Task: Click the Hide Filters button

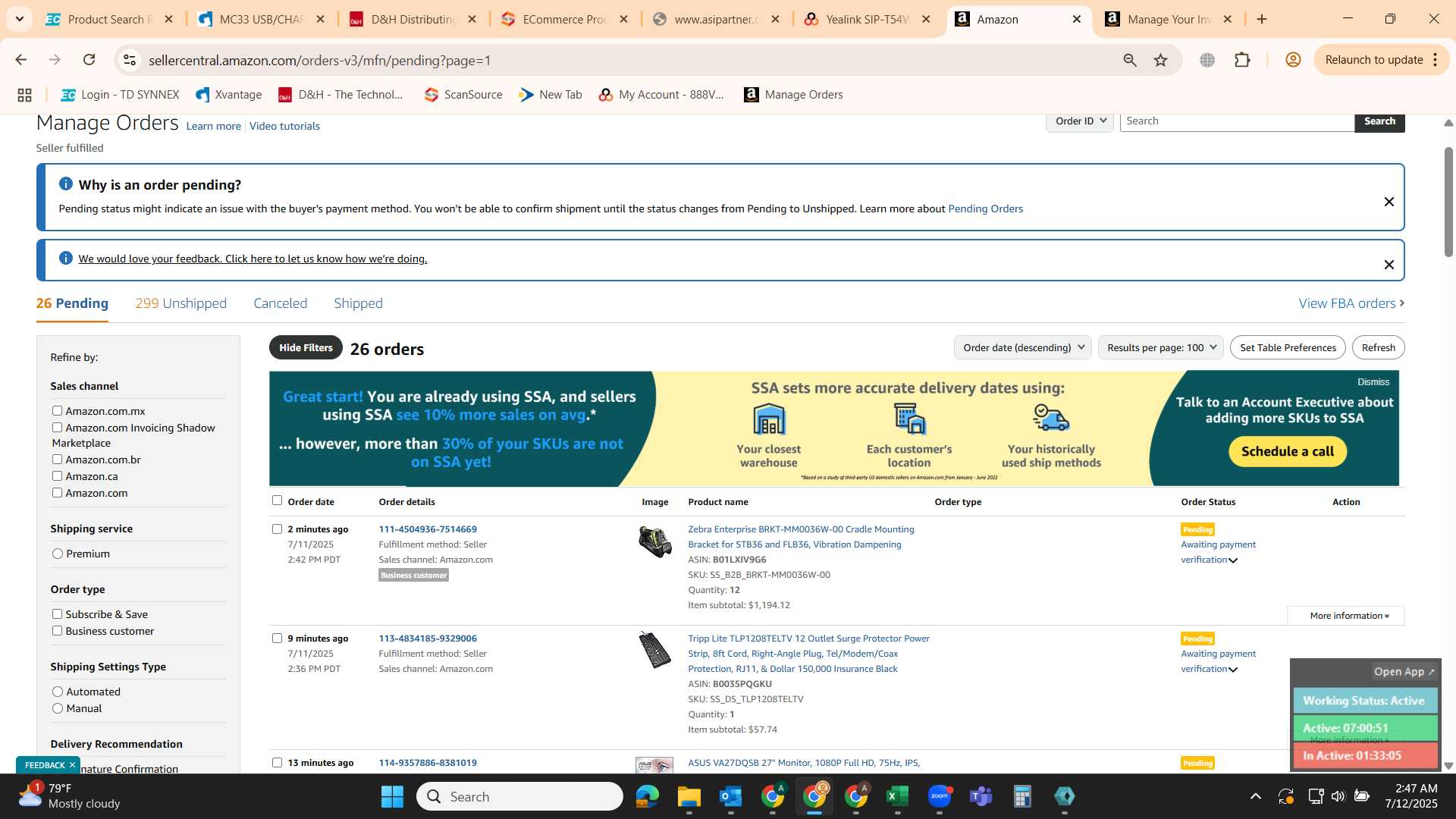Action: [306, 347]
